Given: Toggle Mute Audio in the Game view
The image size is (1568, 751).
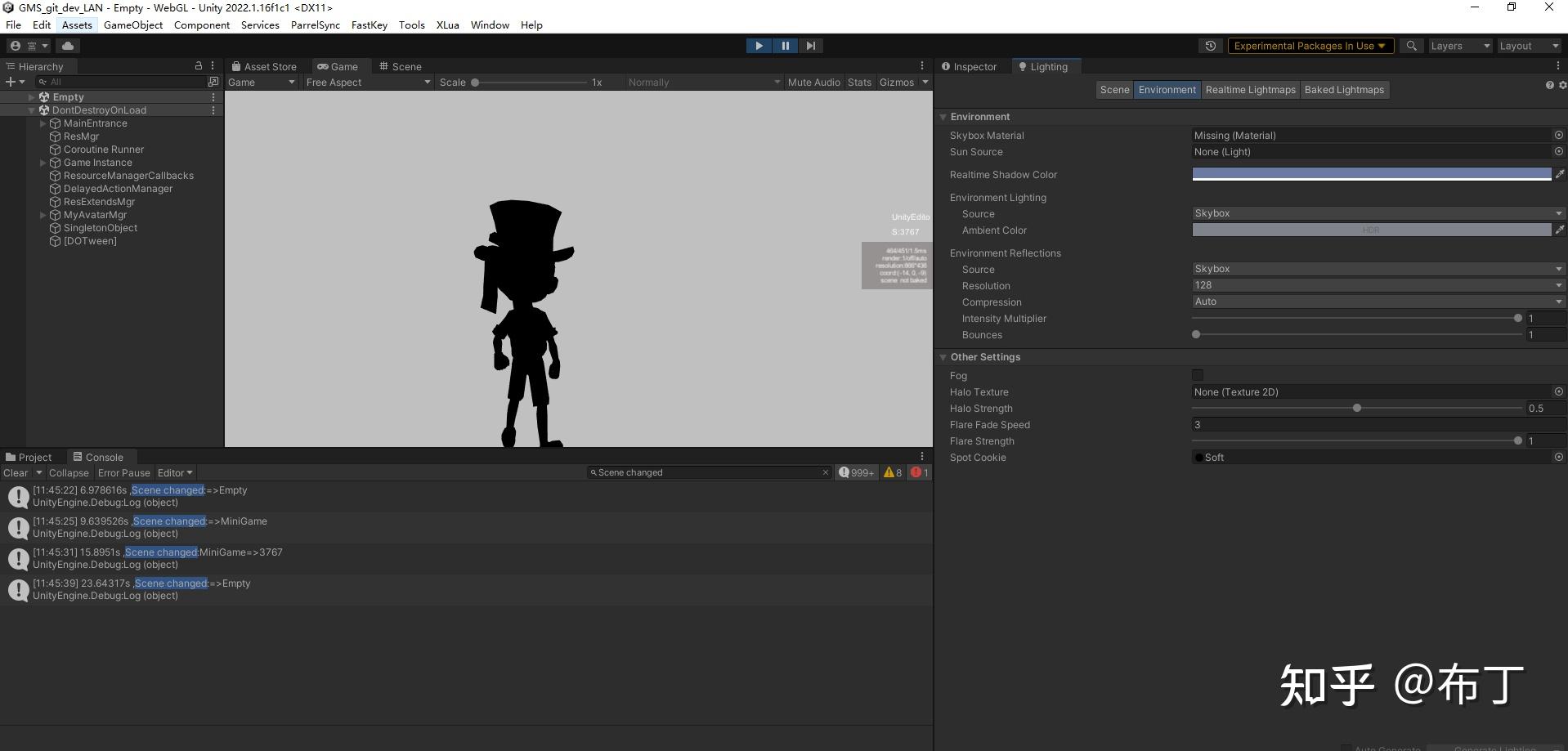Looking at the screenshot, I should click(x=813, y=82).
